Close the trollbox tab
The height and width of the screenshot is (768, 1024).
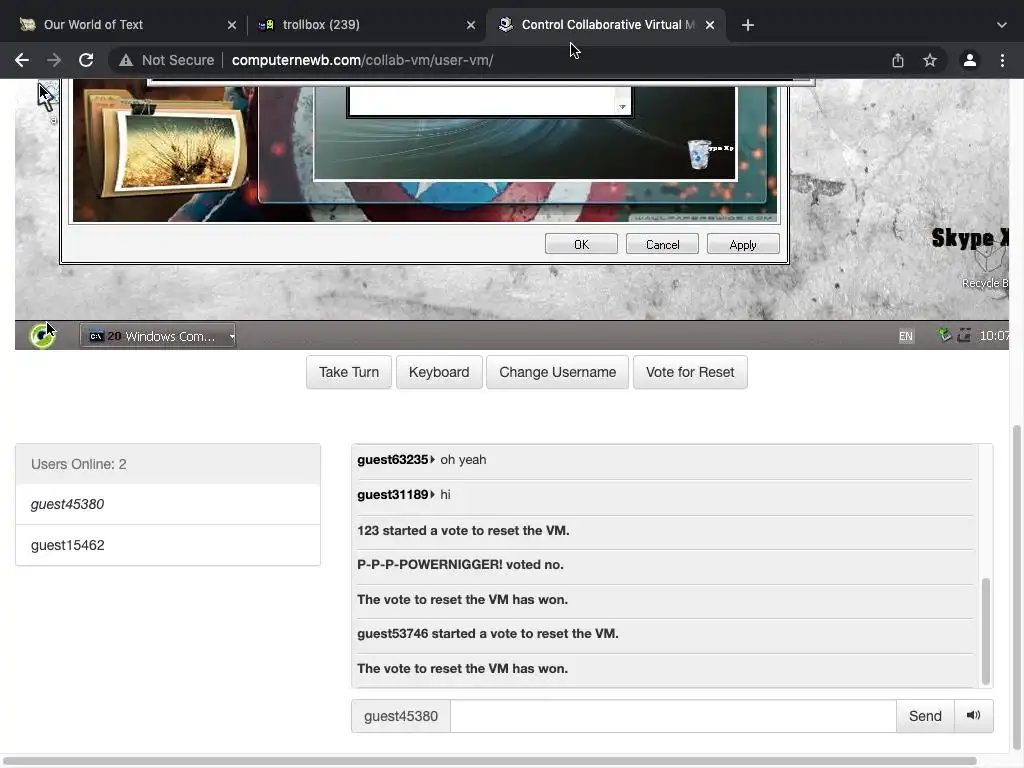[x=471, y=25]
